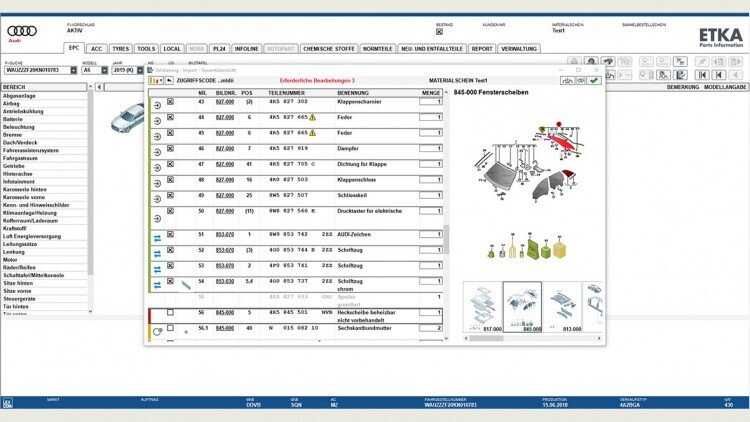Viewport: 750px width, 422px height.
Task: Uncheck the checkbox on row 43 Klappenscharnier
Action: (x=170, y=101)
